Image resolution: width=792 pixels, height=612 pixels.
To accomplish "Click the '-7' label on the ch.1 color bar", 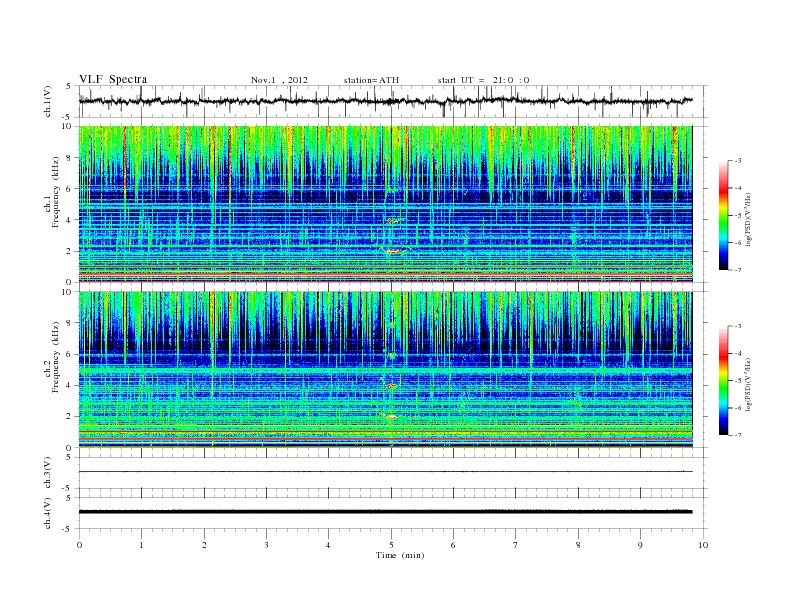I will [737, 270].
